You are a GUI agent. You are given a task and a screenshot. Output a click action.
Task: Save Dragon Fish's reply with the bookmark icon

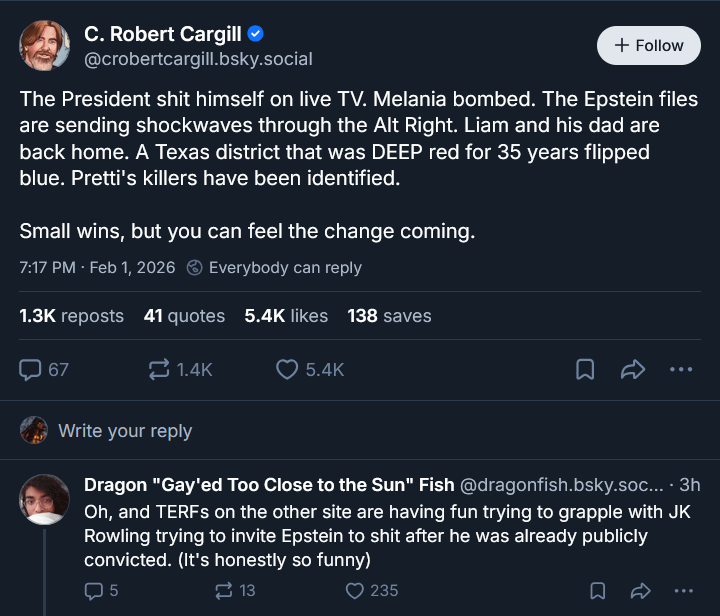[597, 590]
